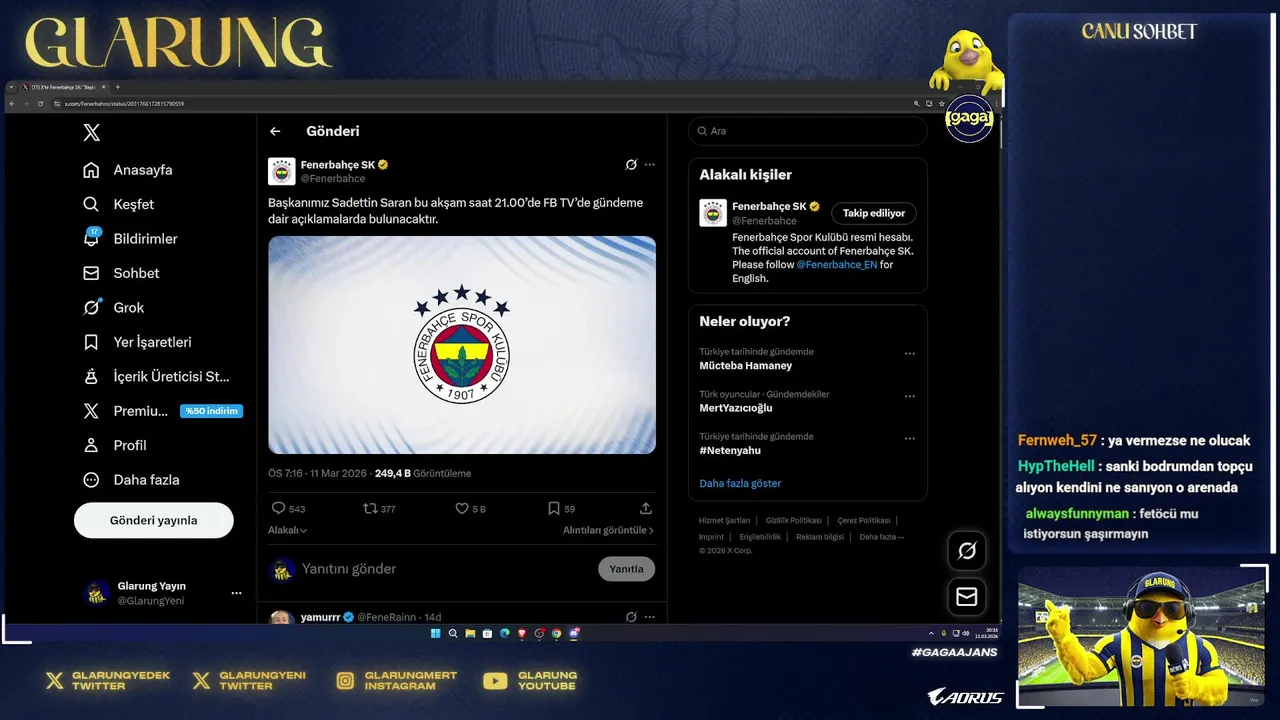This screenshot has height=720, width=1280.
Task: Open more options for #Netenyahu trend
Action: coord(910,438)
